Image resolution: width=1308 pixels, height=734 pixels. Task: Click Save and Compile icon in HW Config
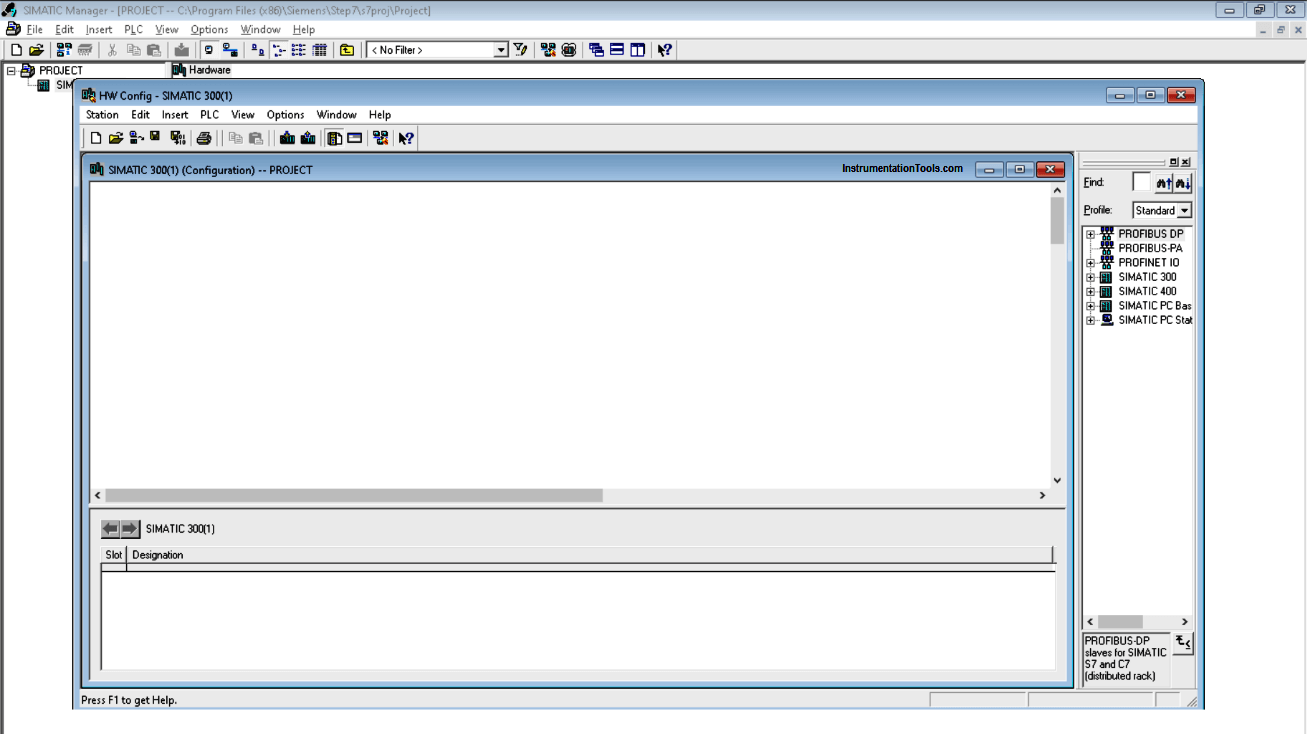[x=178, y=138]
